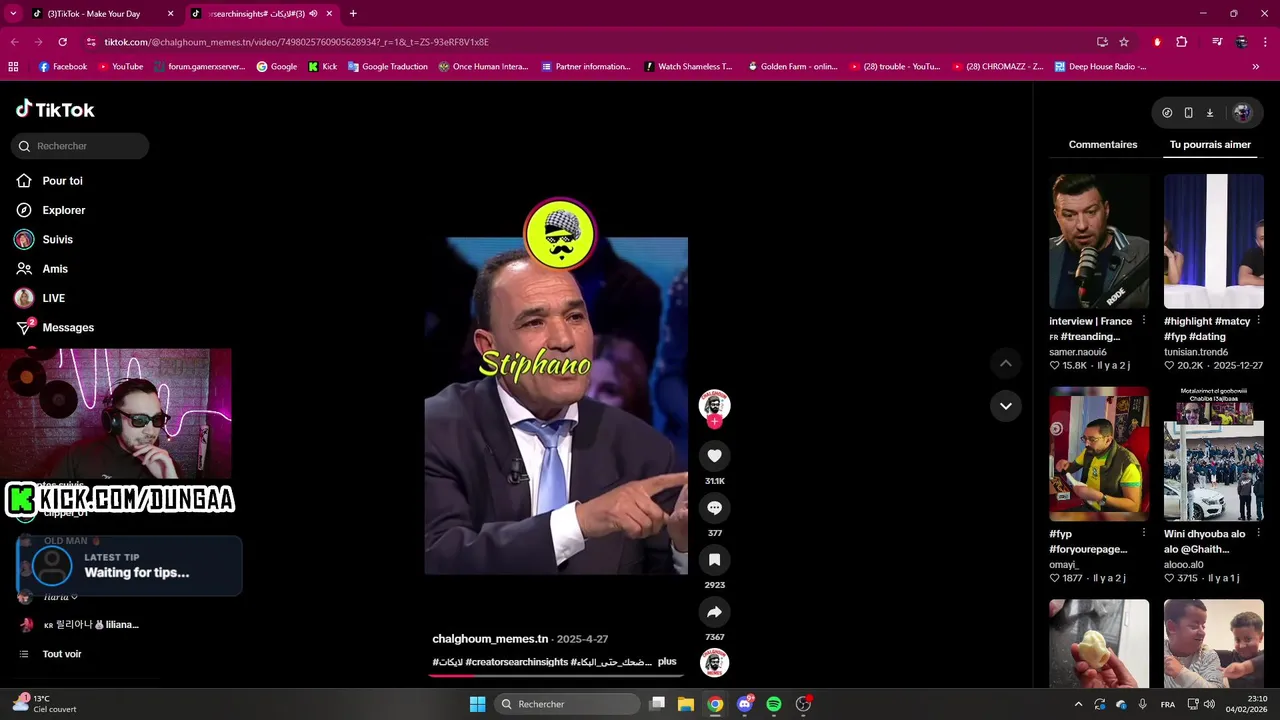The width and height of the screenshot is (1280, 720).
Task: Click the address bar URL
Action: [296, 42]
